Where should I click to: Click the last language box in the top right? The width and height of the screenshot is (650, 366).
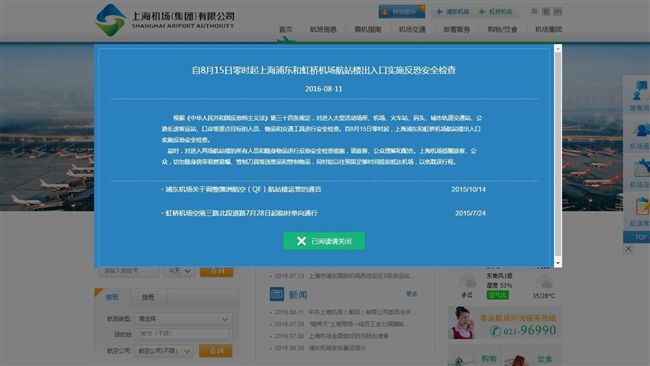[x=558, y=11]
